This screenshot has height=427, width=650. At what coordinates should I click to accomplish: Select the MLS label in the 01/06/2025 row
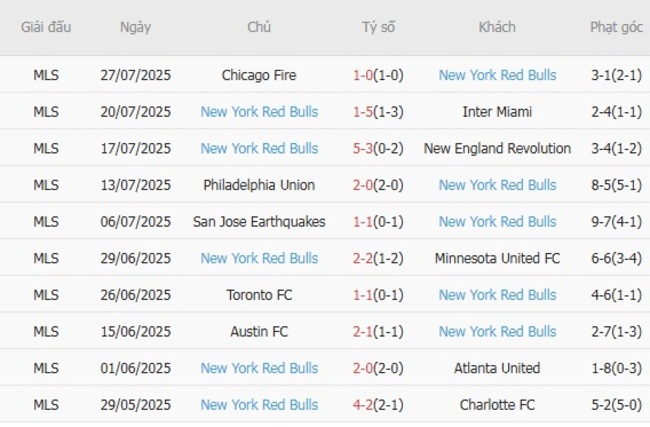(46, 368)
